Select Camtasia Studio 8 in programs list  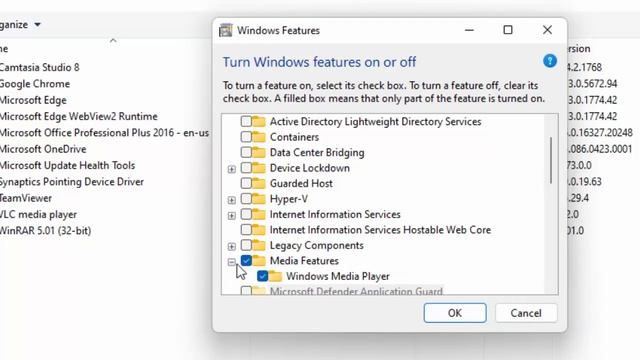click(40, 67)
